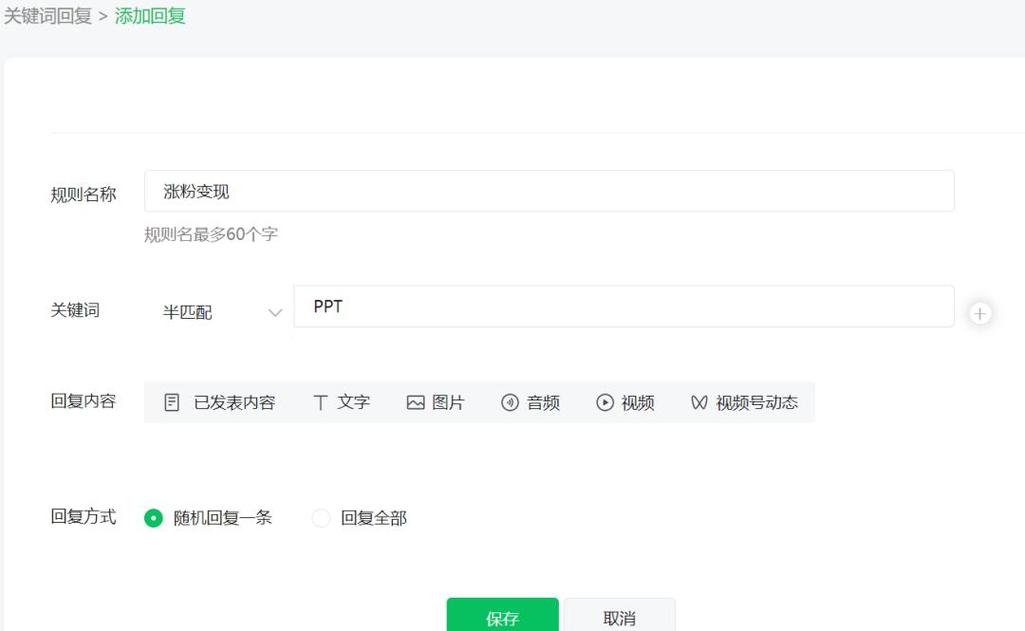This screenshot has height=631, width=1025.
Task: Pick the 音频 audio reply option
Action: (530, 402)
